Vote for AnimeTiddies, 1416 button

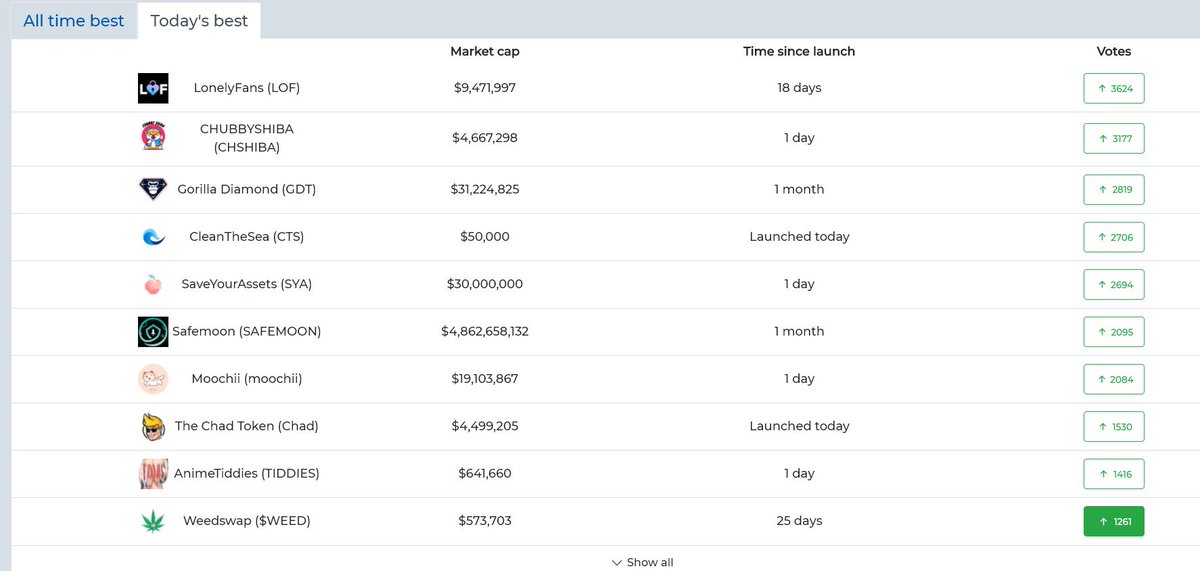click(x=1114, y=473)
